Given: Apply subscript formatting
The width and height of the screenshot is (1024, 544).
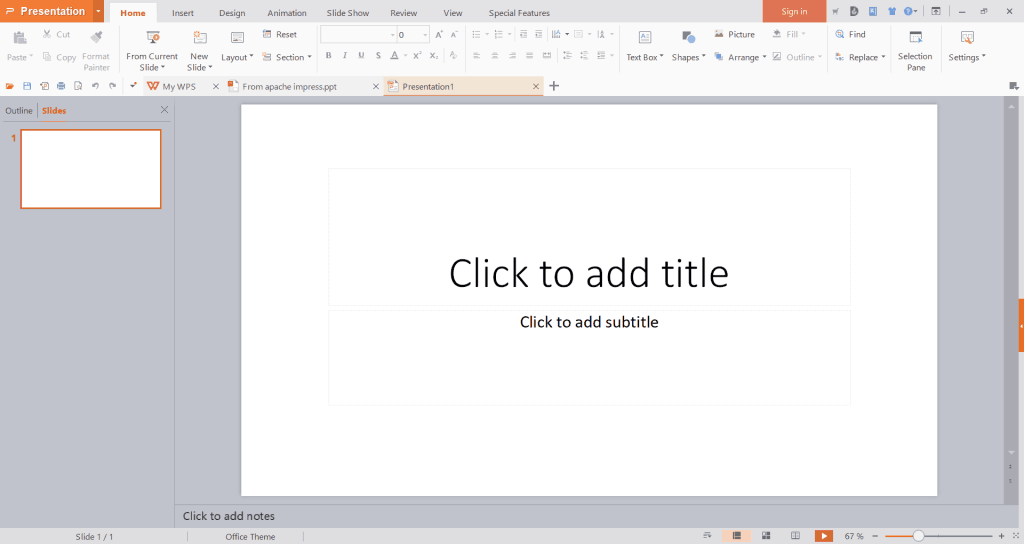Looking at the screenshot, I should tap(434, 56).
